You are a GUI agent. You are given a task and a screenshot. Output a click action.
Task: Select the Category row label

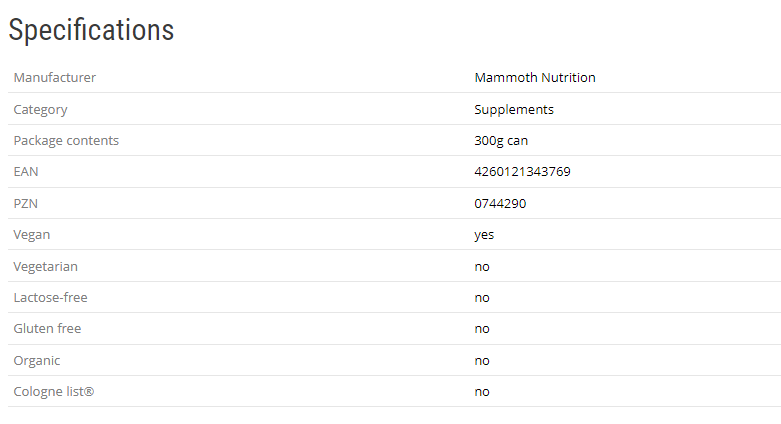pyautogui.click(x=41, y=109)
